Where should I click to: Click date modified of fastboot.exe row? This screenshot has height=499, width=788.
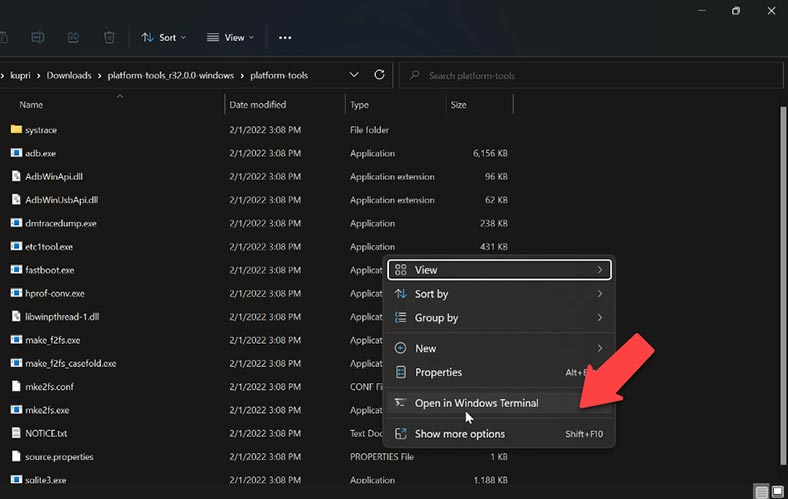point(265,270)
